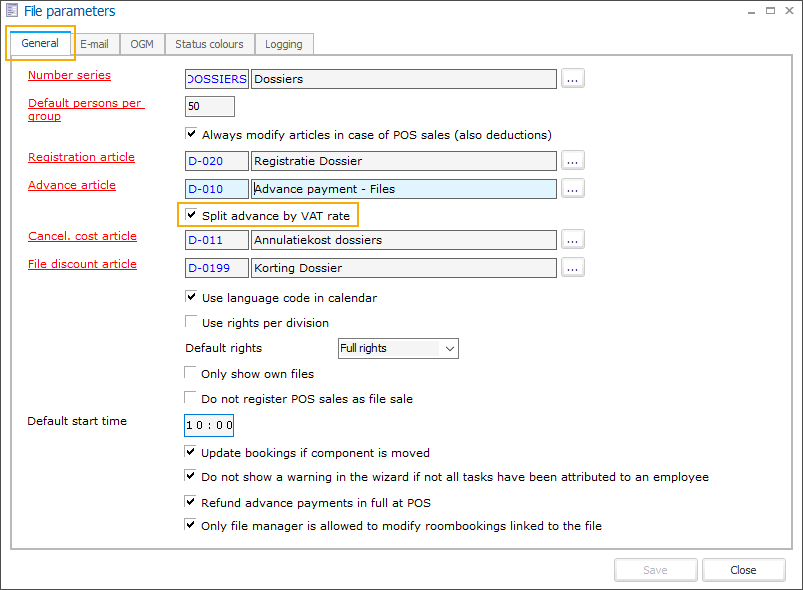Click the browse button next to Number series

pos(572,79)
